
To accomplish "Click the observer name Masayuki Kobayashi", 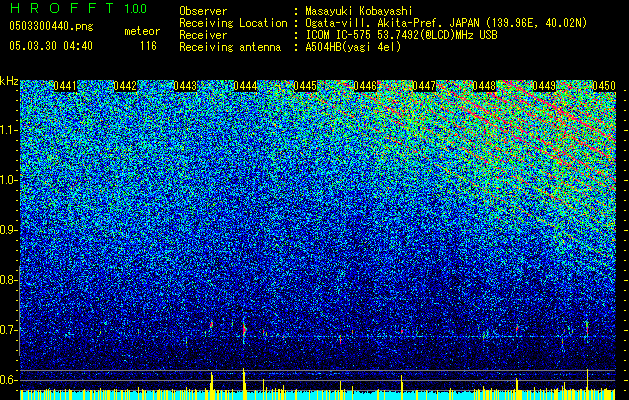I will pos(359,11).
